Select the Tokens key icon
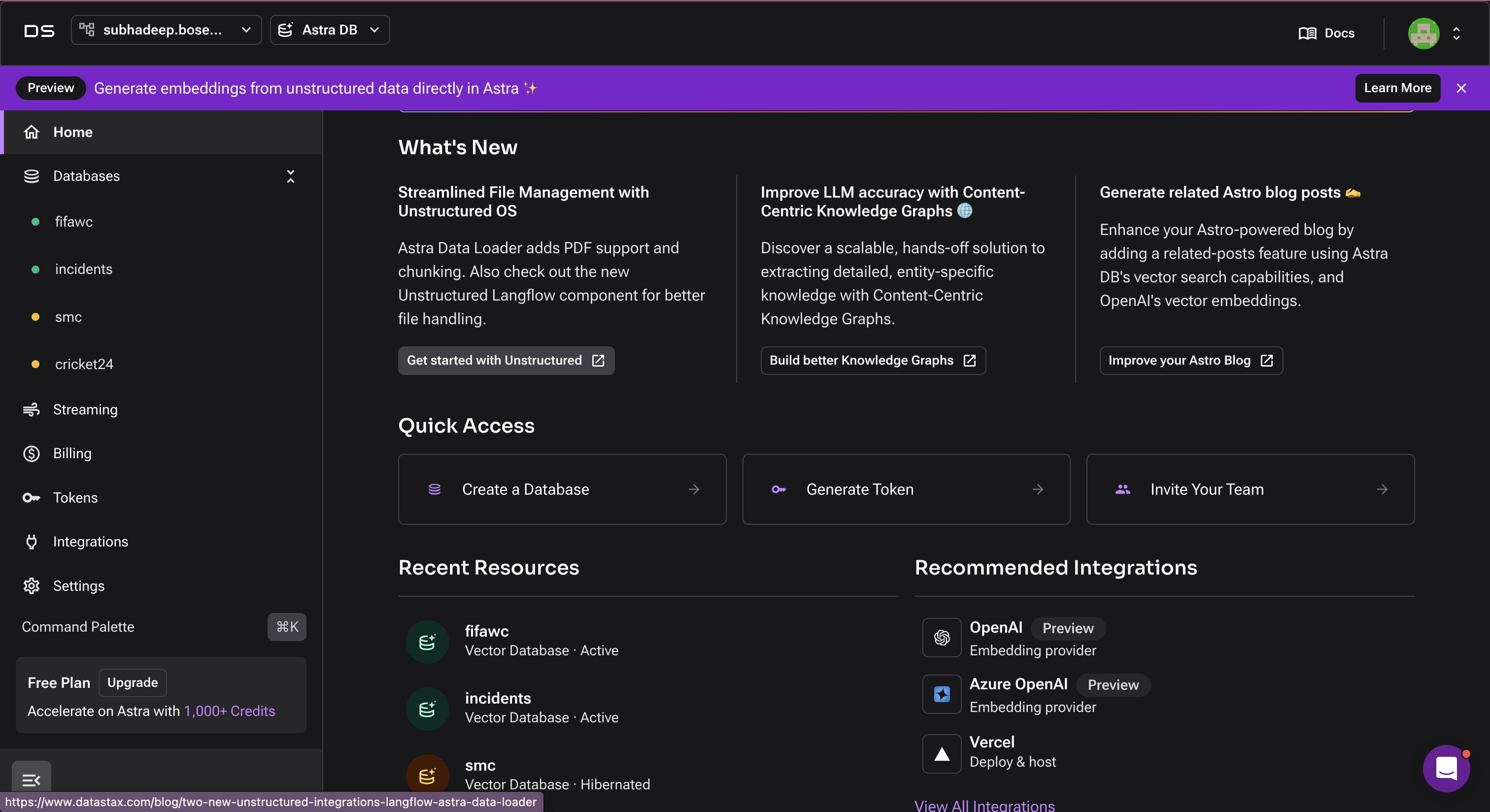Image resolution: width=1490 pixels, height=812 pixels. tap(31, 497)
